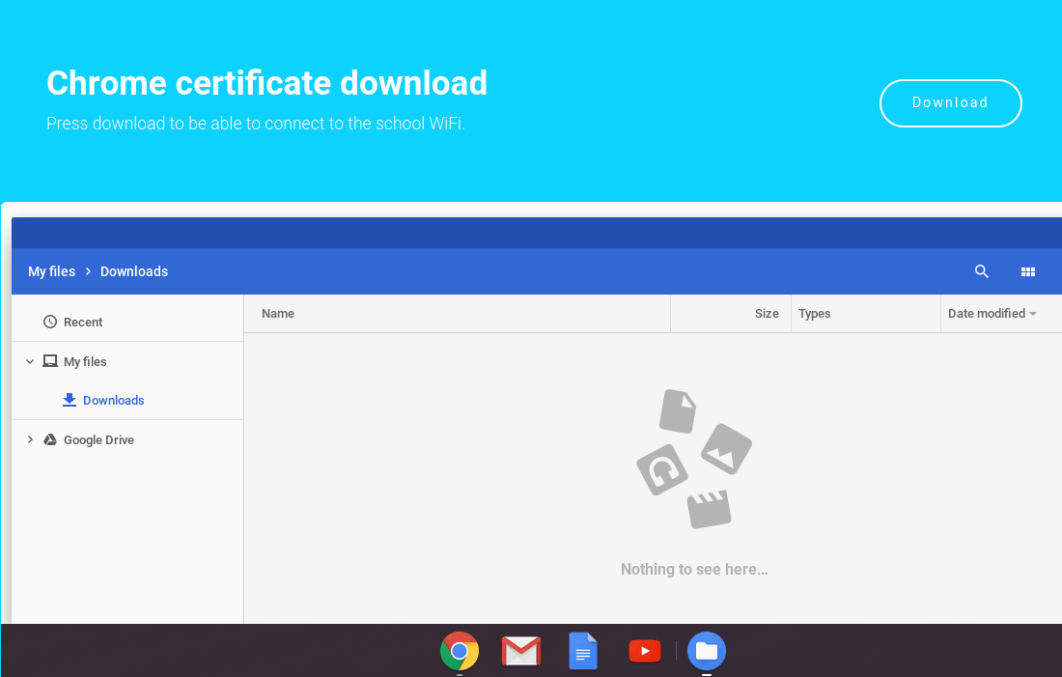1062x677 pixels.
Task: Expand the Google Drive tree item
Action: pos(28,440)
